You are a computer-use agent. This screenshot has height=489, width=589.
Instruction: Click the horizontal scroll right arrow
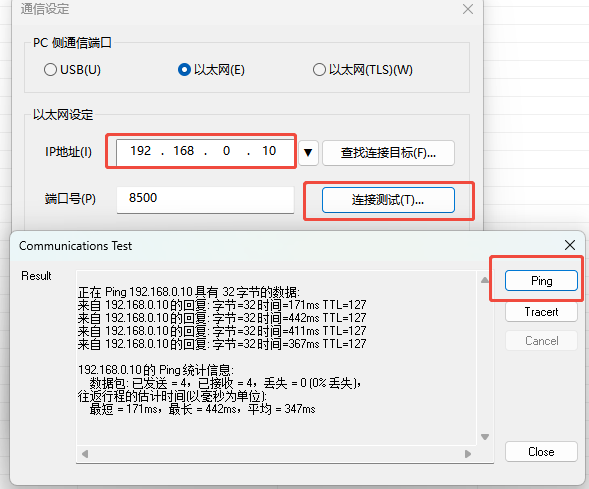(468, 454)
